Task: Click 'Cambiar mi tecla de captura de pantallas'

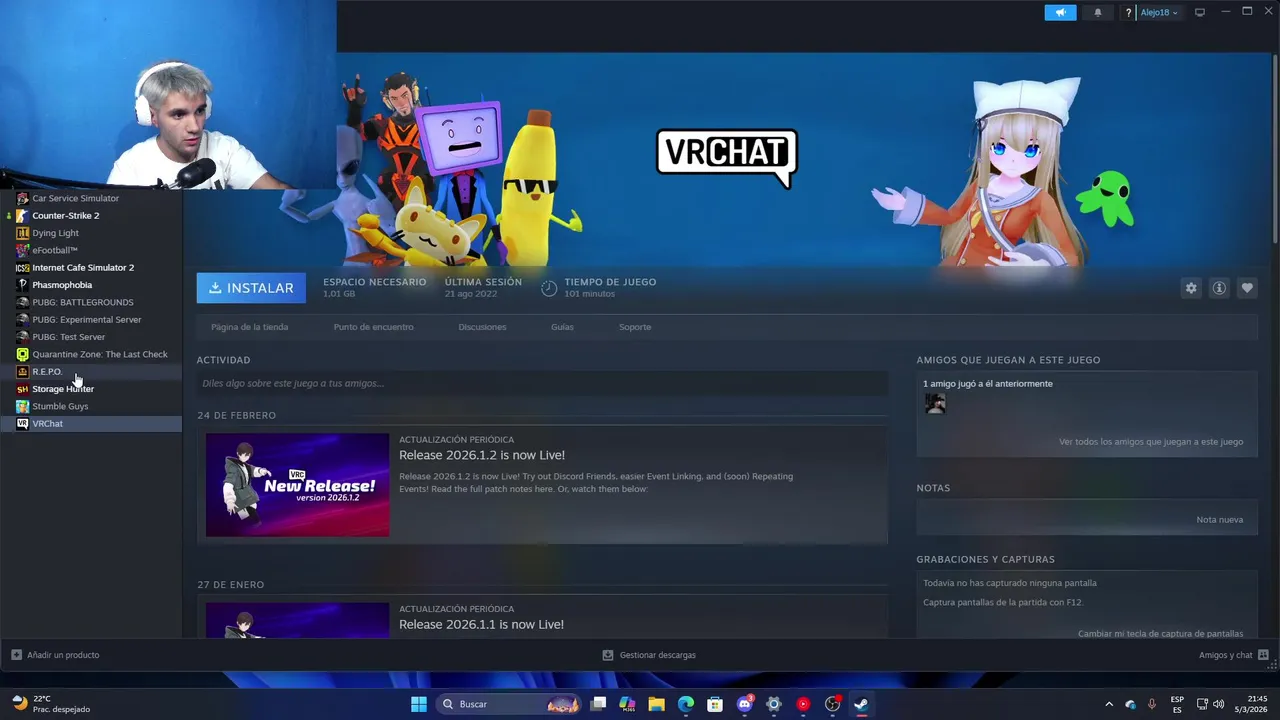Action: (x=1161, y=634)
